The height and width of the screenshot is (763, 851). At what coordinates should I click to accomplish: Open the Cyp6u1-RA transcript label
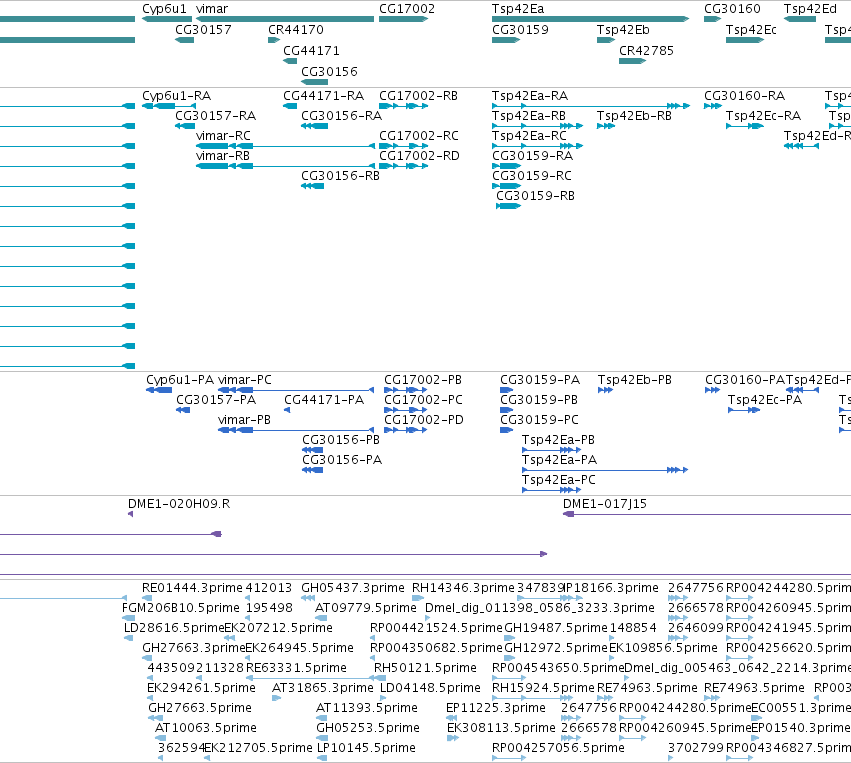click(176, 96)
